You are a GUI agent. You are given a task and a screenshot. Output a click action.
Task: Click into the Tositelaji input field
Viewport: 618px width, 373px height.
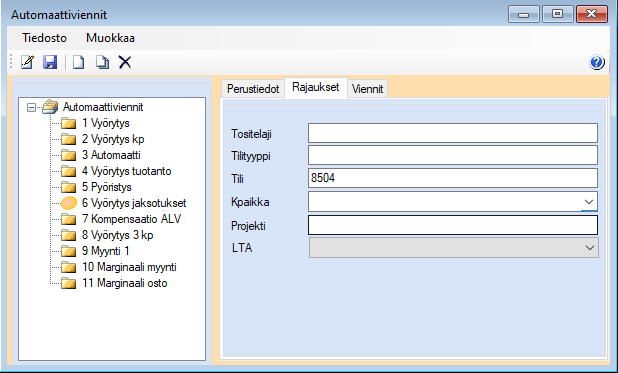pyautogui.click(x=453, y=133)
